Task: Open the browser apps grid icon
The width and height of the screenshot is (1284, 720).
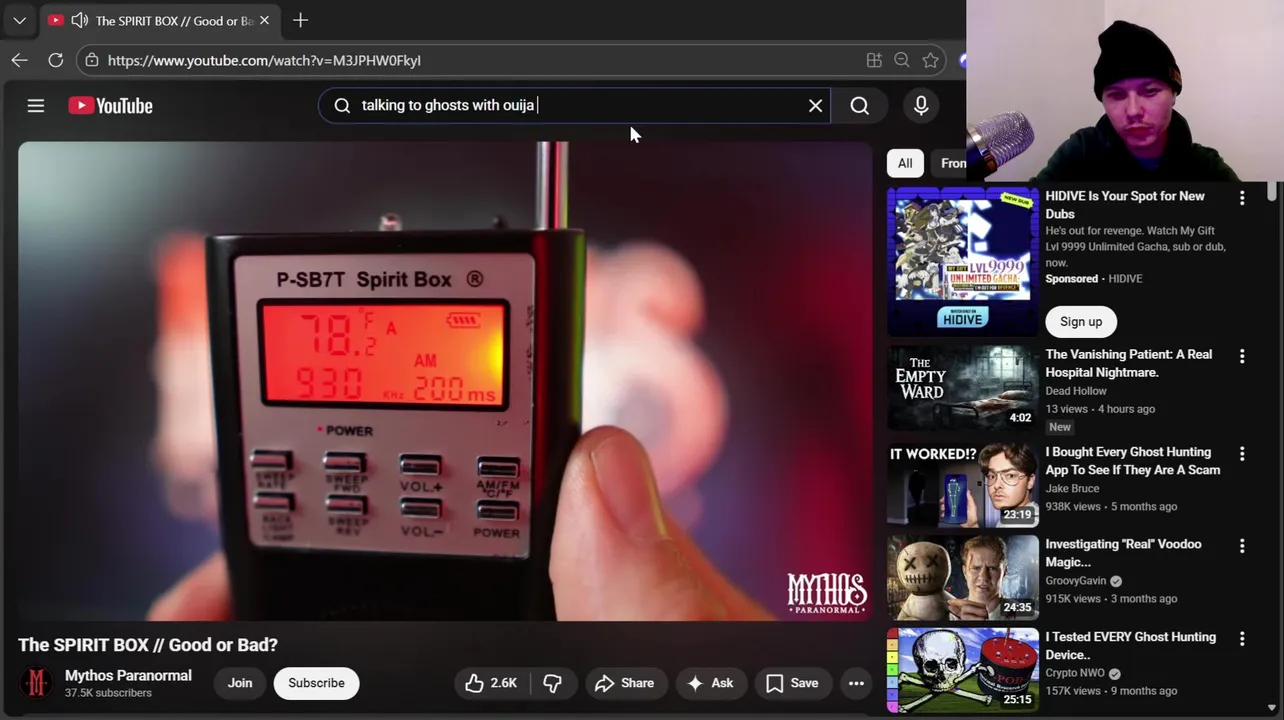Action: click(x=874, y=60)
